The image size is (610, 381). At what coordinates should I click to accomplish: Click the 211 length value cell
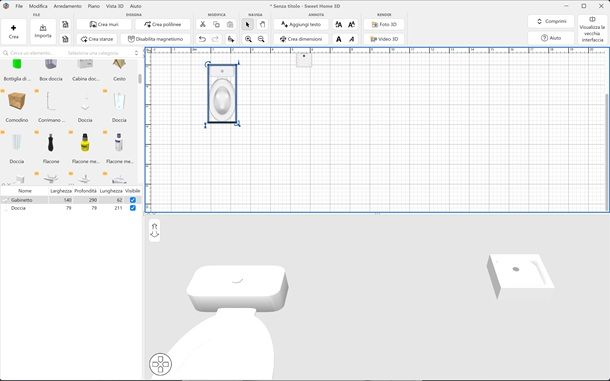coord(111,208)
